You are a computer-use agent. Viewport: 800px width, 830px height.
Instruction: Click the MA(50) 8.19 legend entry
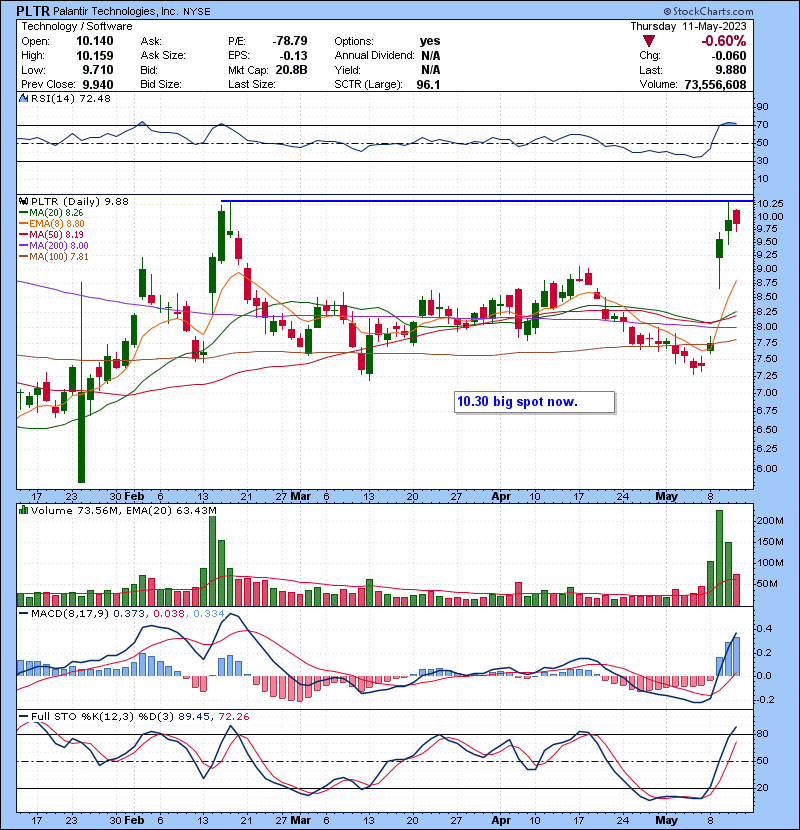(x=51, y=234)
